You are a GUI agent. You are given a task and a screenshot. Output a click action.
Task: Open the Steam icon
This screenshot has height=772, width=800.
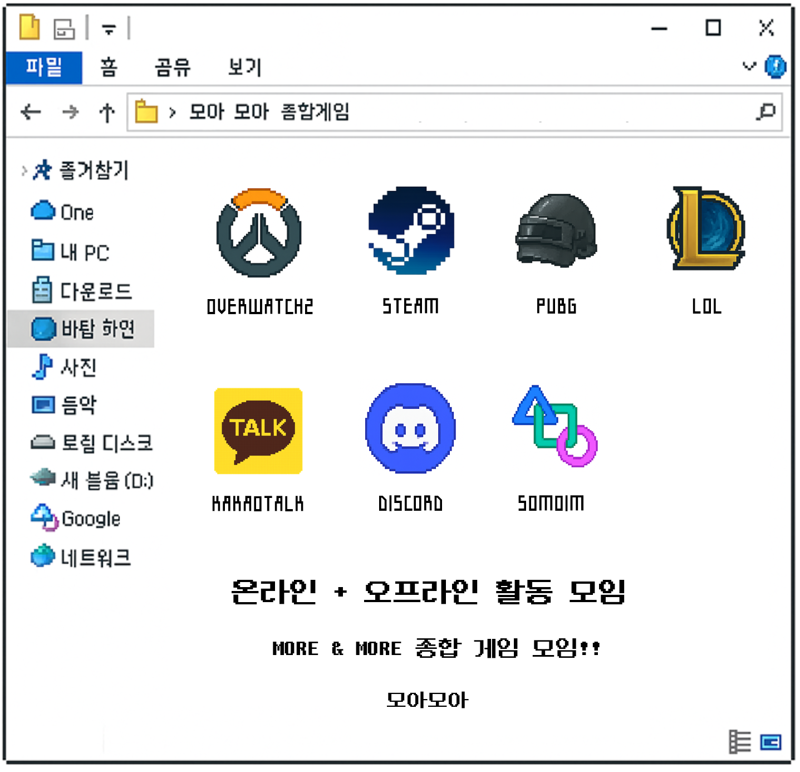coord(411,231)
